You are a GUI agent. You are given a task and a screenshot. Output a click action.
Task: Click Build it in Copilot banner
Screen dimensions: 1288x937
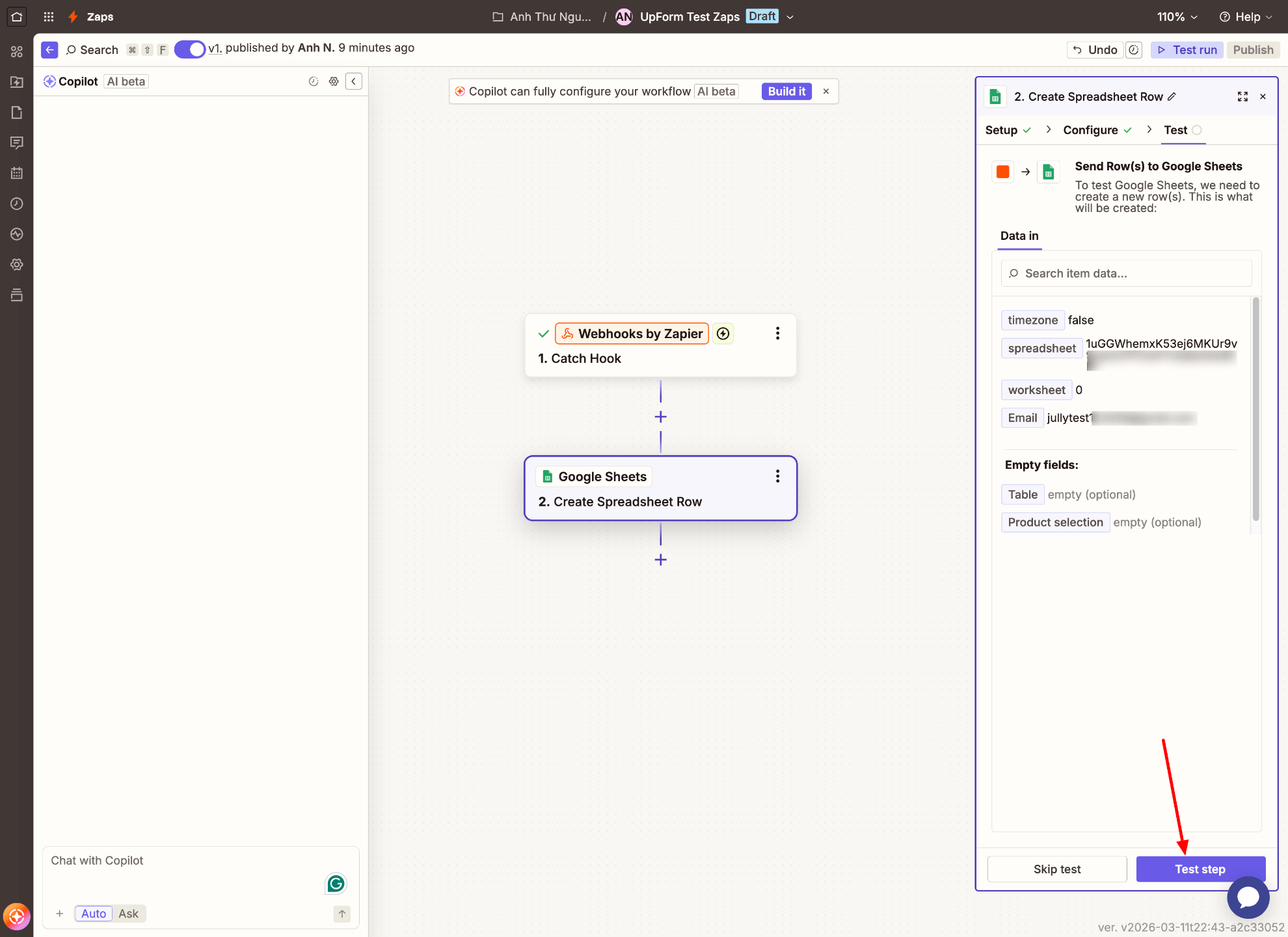point(786,91)
